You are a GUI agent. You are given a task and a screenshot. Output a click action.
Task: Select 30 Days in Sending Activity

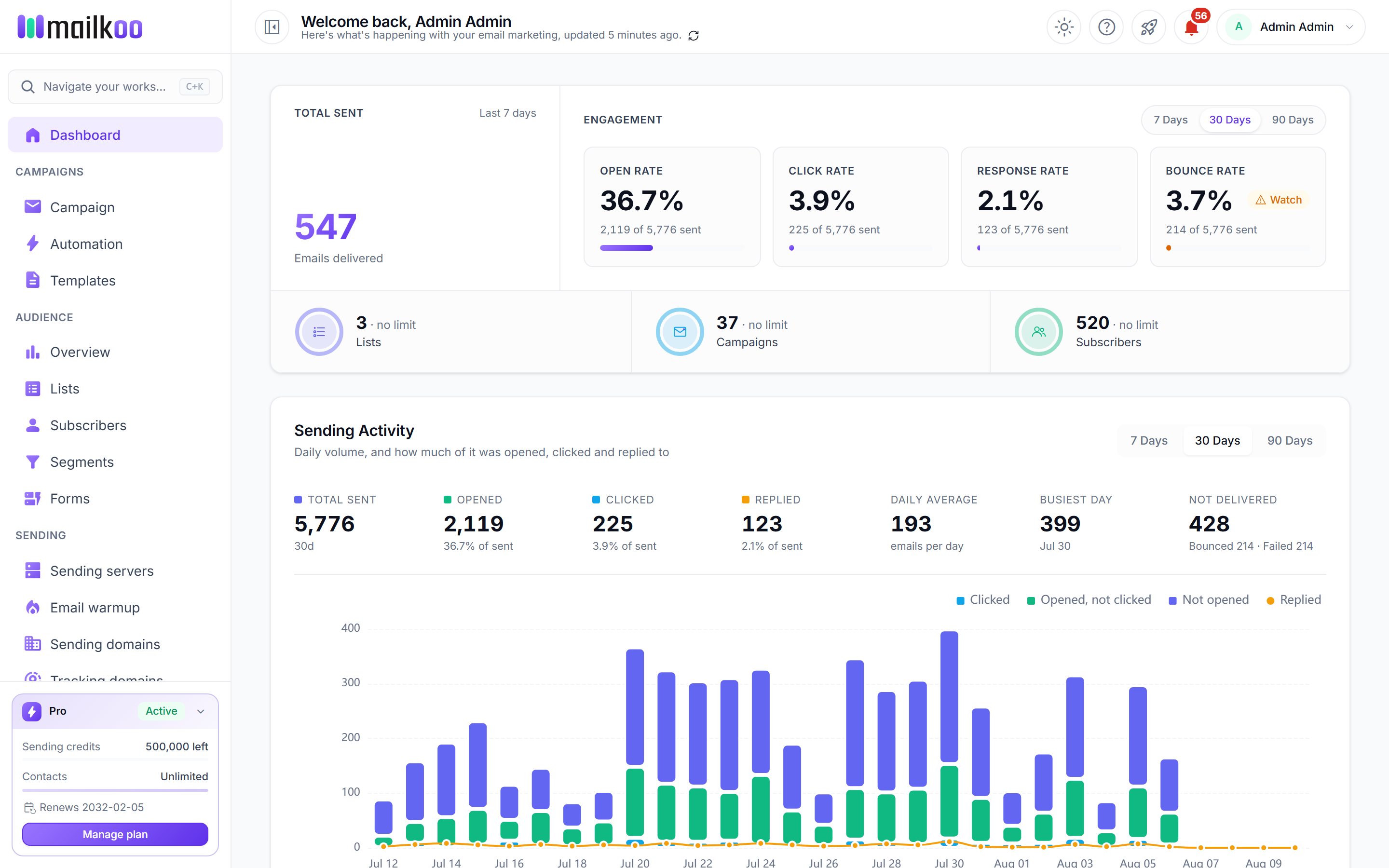[1217, 440]
